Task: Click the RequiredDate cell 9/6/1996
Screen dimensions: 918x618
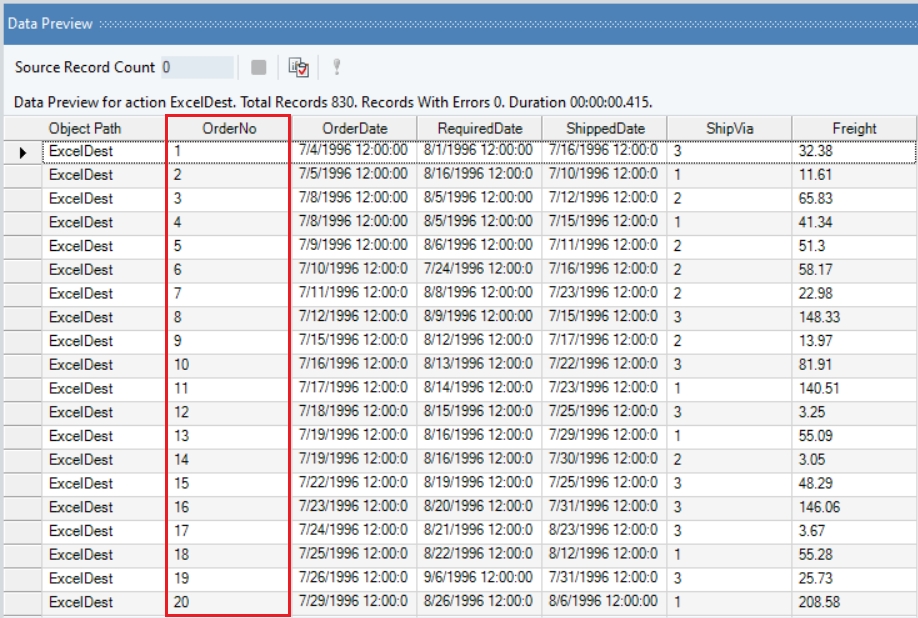Action: coord(480,578)
